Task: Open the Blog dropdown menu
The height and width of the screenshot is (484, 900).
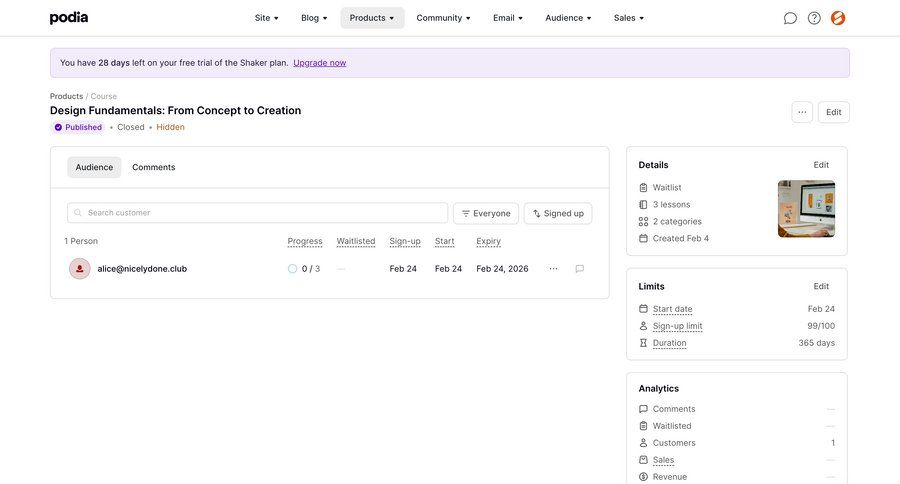Action: [314, 18]
